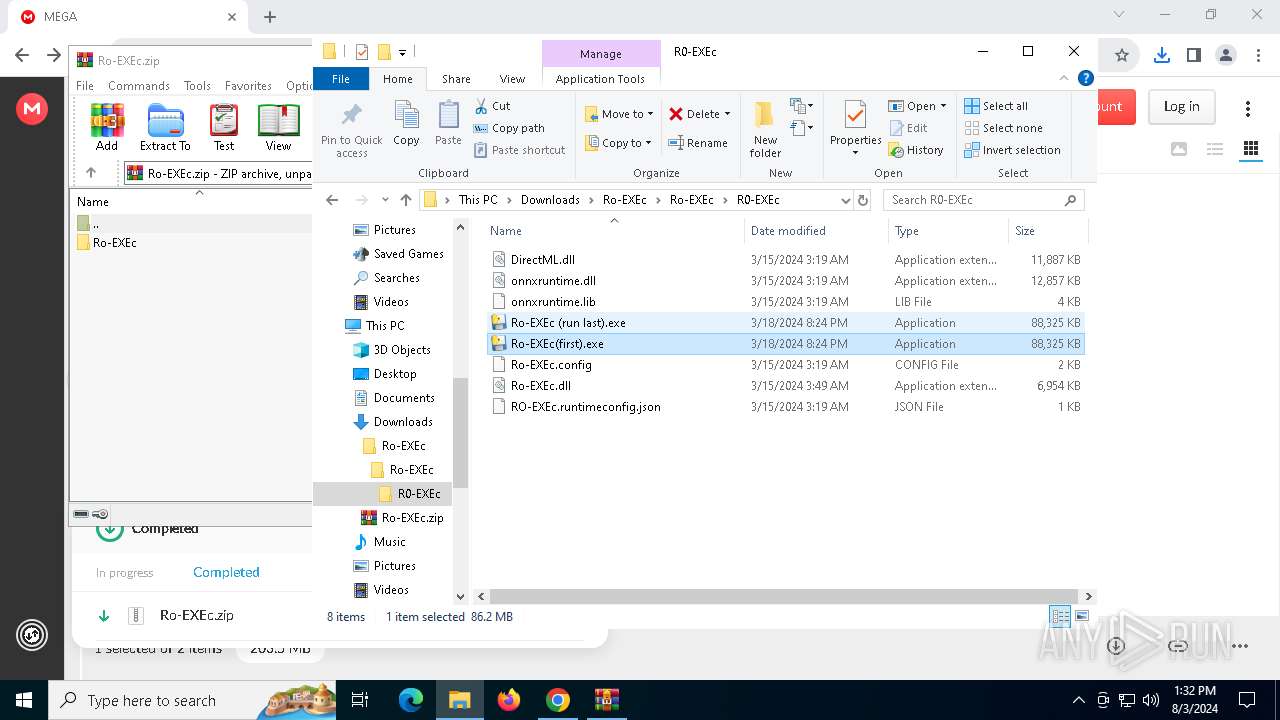Click the Manage contextual tab

click(x=600, y=54)
